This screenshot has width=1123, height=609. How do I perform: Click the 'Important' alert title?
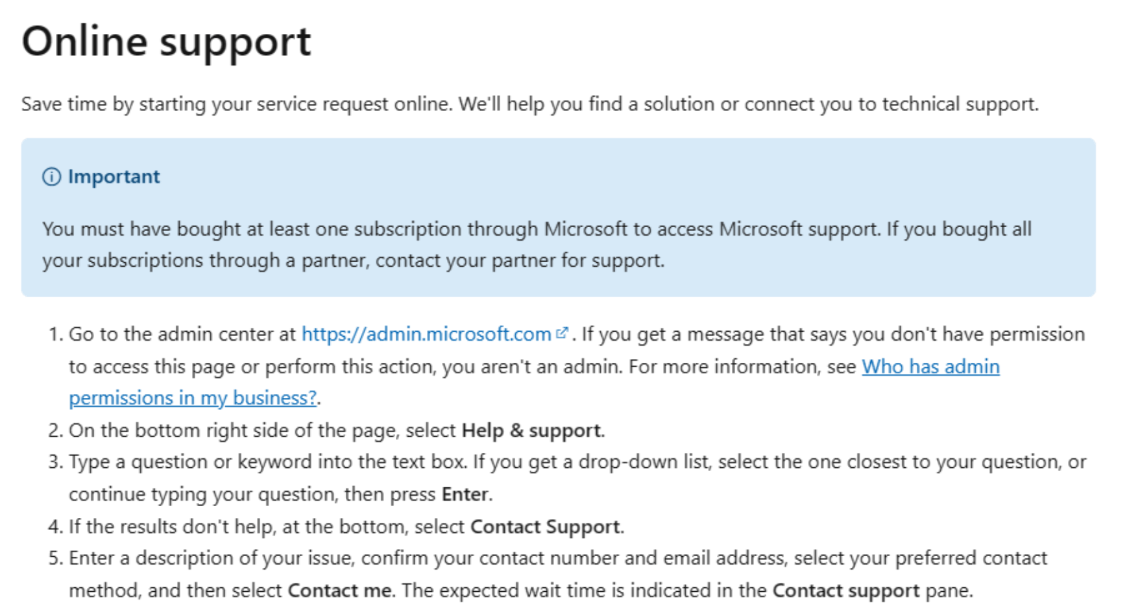[x=113, y=177]
